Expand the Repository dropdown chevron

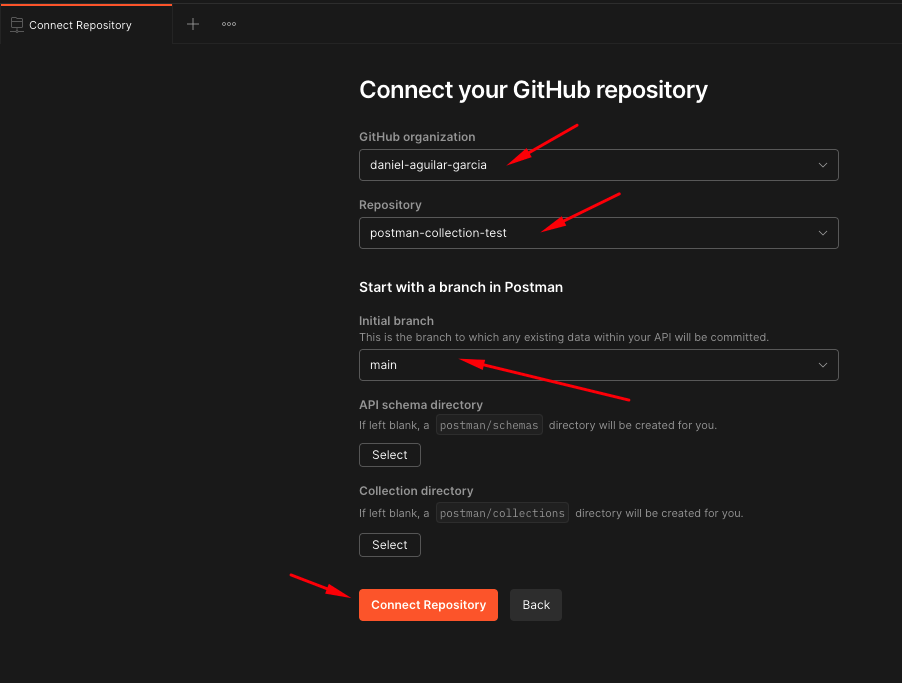coord(823,233)
